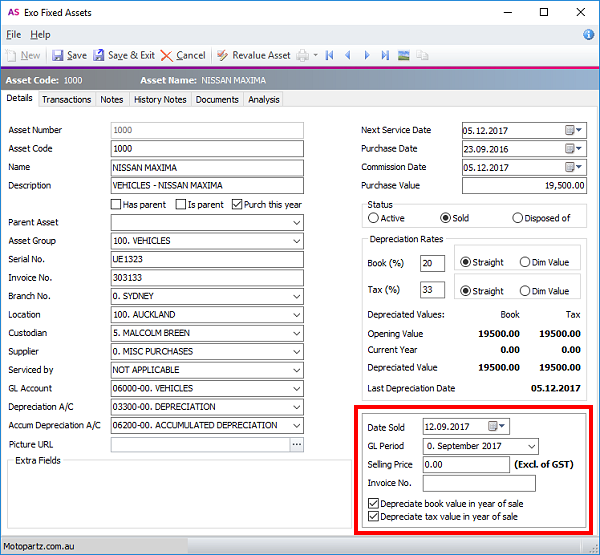
Task: Go to the first asset record
Action: pos(330,56)
